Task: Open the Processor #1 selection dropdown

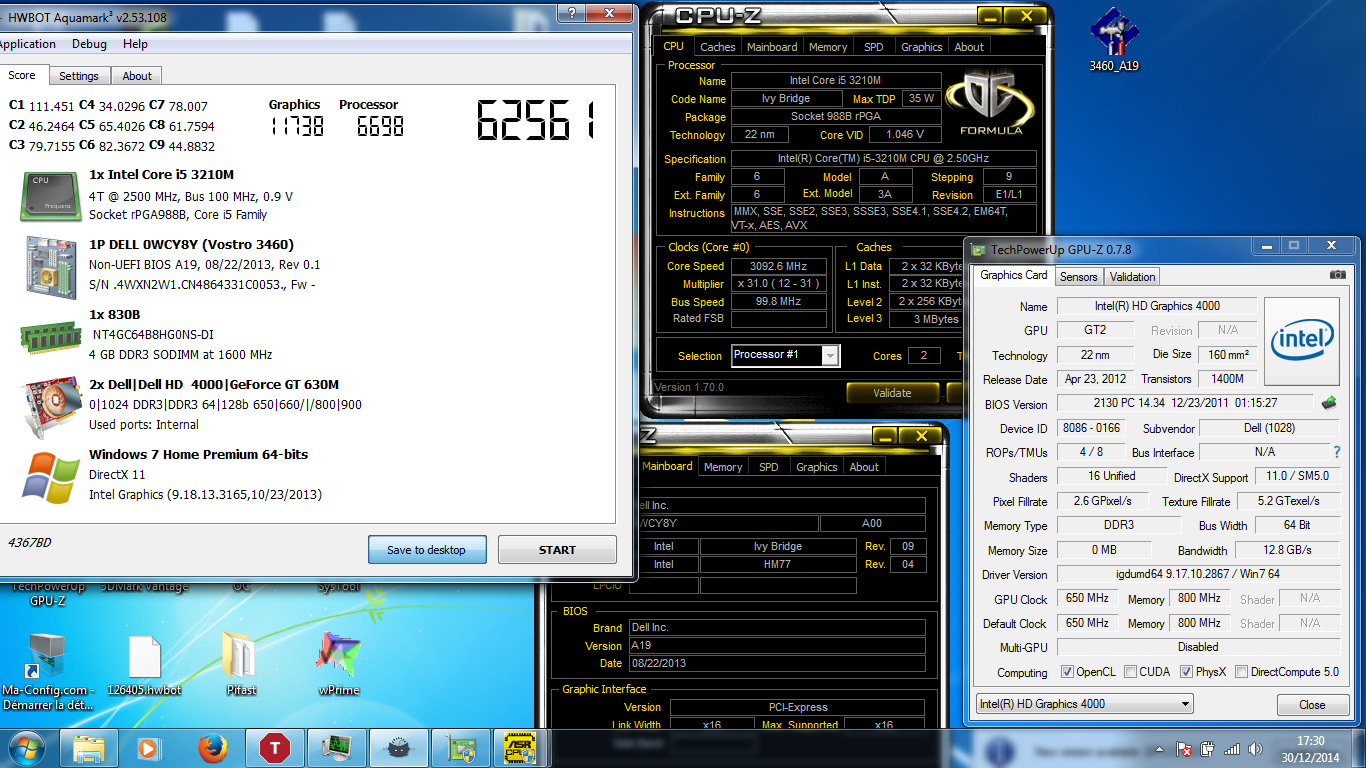Action: [786, 355]
